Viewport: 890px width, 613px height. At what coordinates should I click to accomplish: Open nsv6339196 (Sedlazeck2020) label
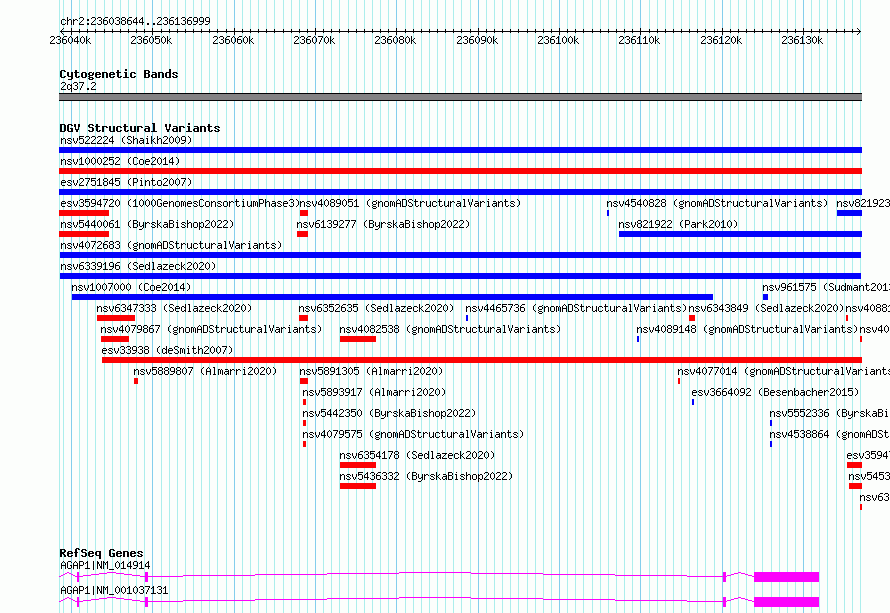tap(138, 266)
